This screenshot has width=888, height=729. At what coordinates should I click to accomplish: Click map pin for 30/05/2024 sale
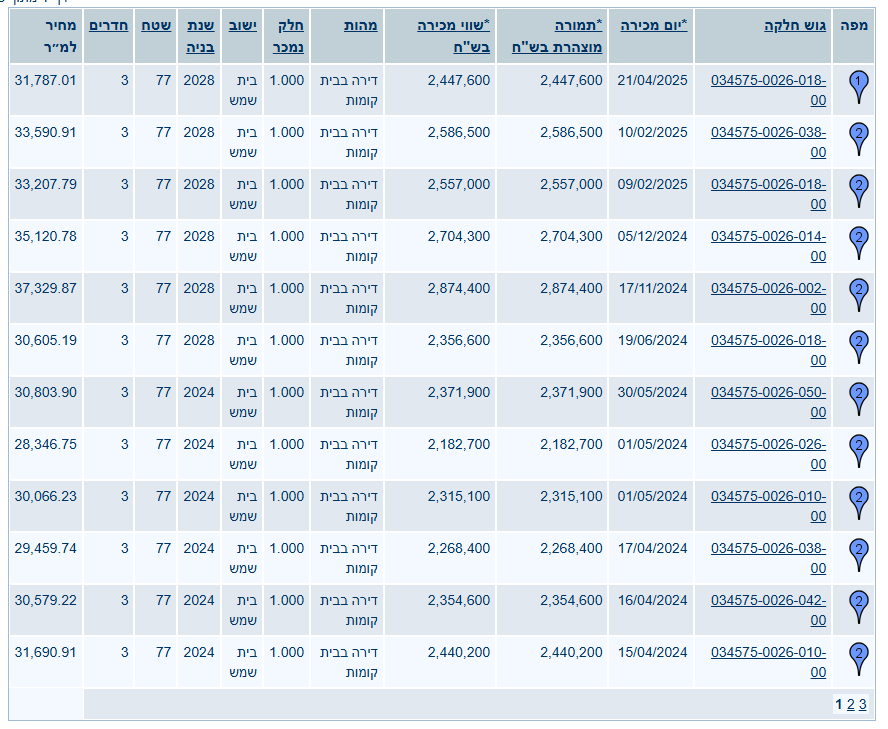click(x=858, y=397)
